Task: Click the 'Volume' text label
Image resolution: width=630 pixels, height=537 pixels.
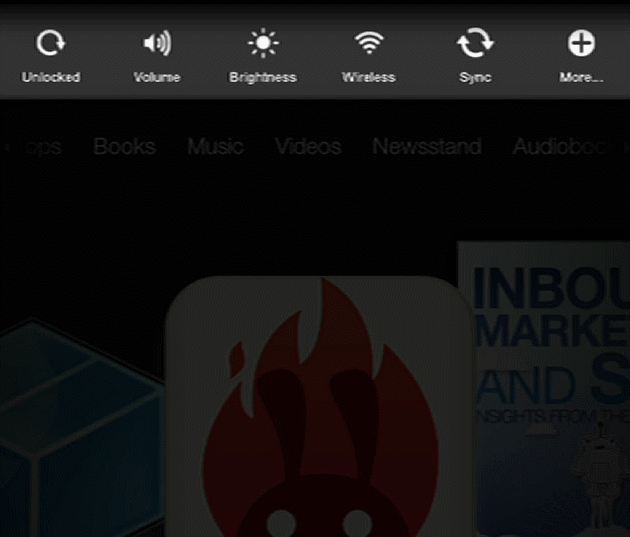Action: [157, 77]
